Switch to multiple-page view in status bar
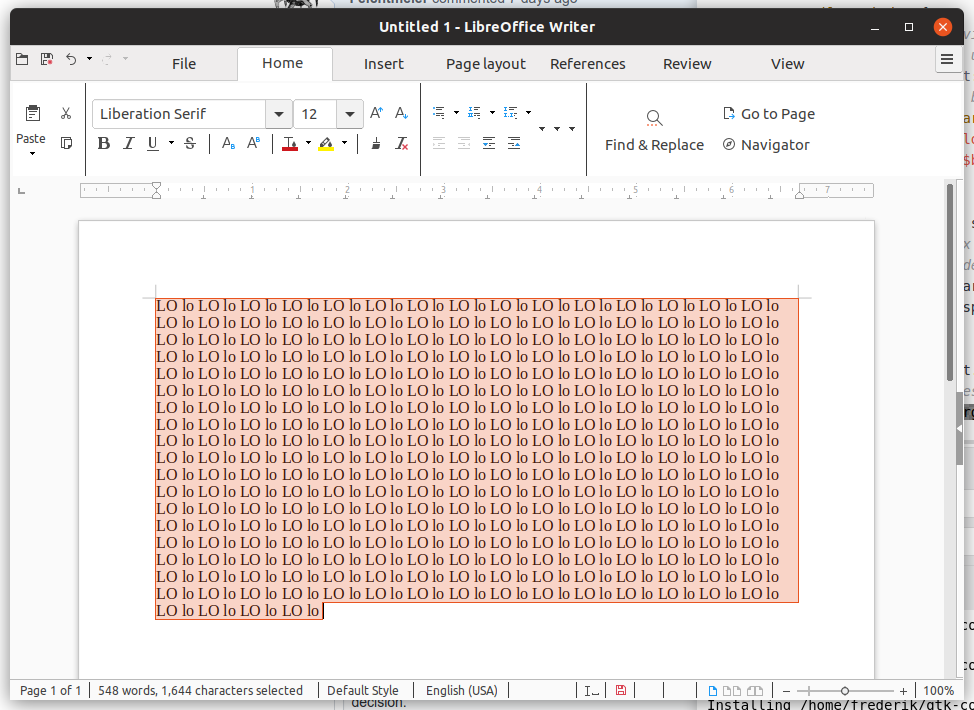The height and width of the screenshot is (710, 974). coord(732,691)
